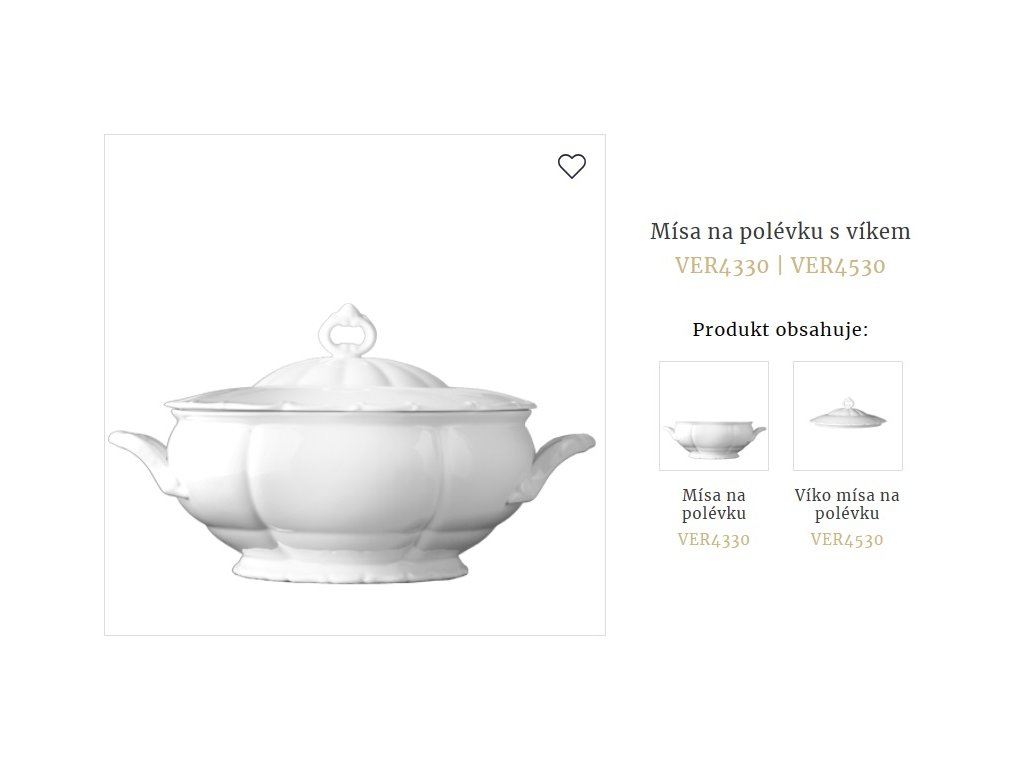This screenshot has height=768, width=1024.
Task: Click the ribbed lid dome in the large image
Action: coord(350,374)
